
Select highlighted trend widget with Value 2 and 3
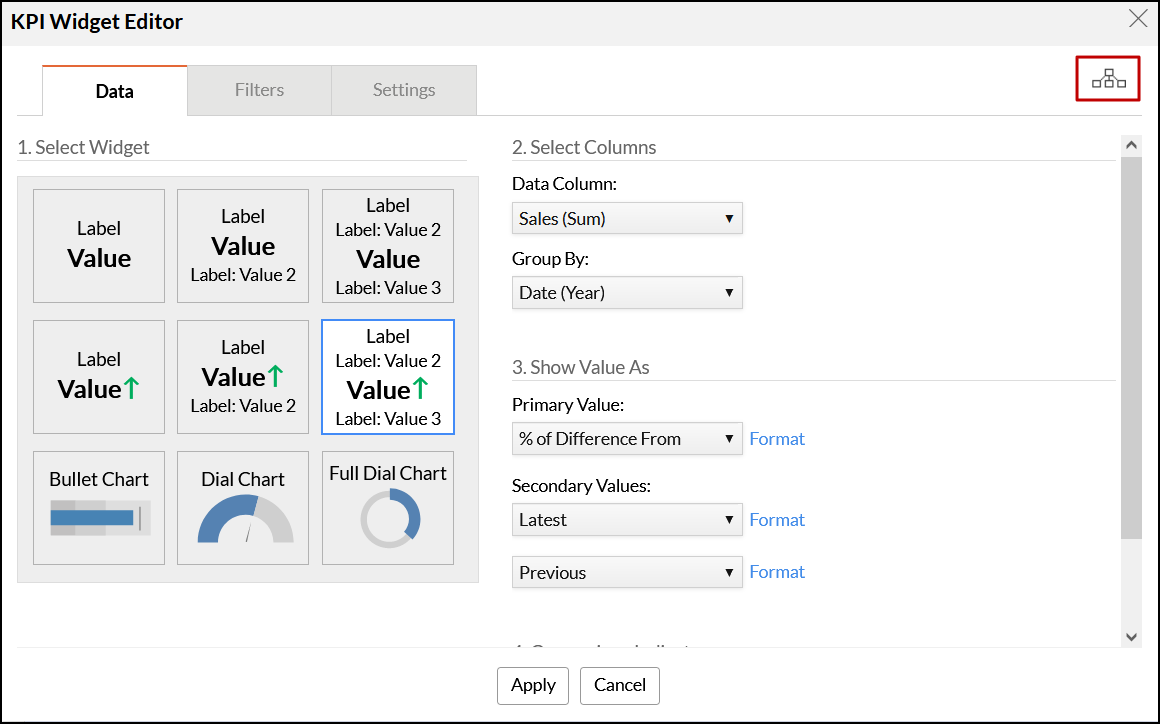[x=387, y=377]
